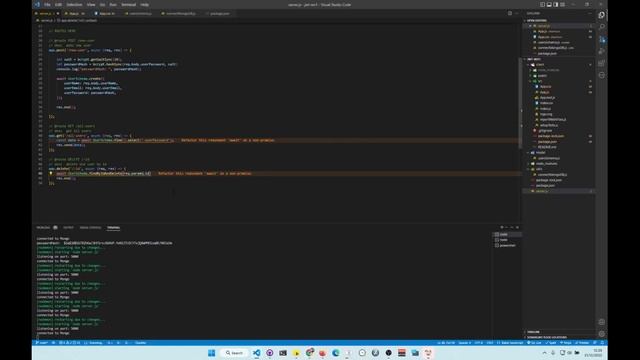
Task: Select powershell terminal in list
Action: coord(506,245)
